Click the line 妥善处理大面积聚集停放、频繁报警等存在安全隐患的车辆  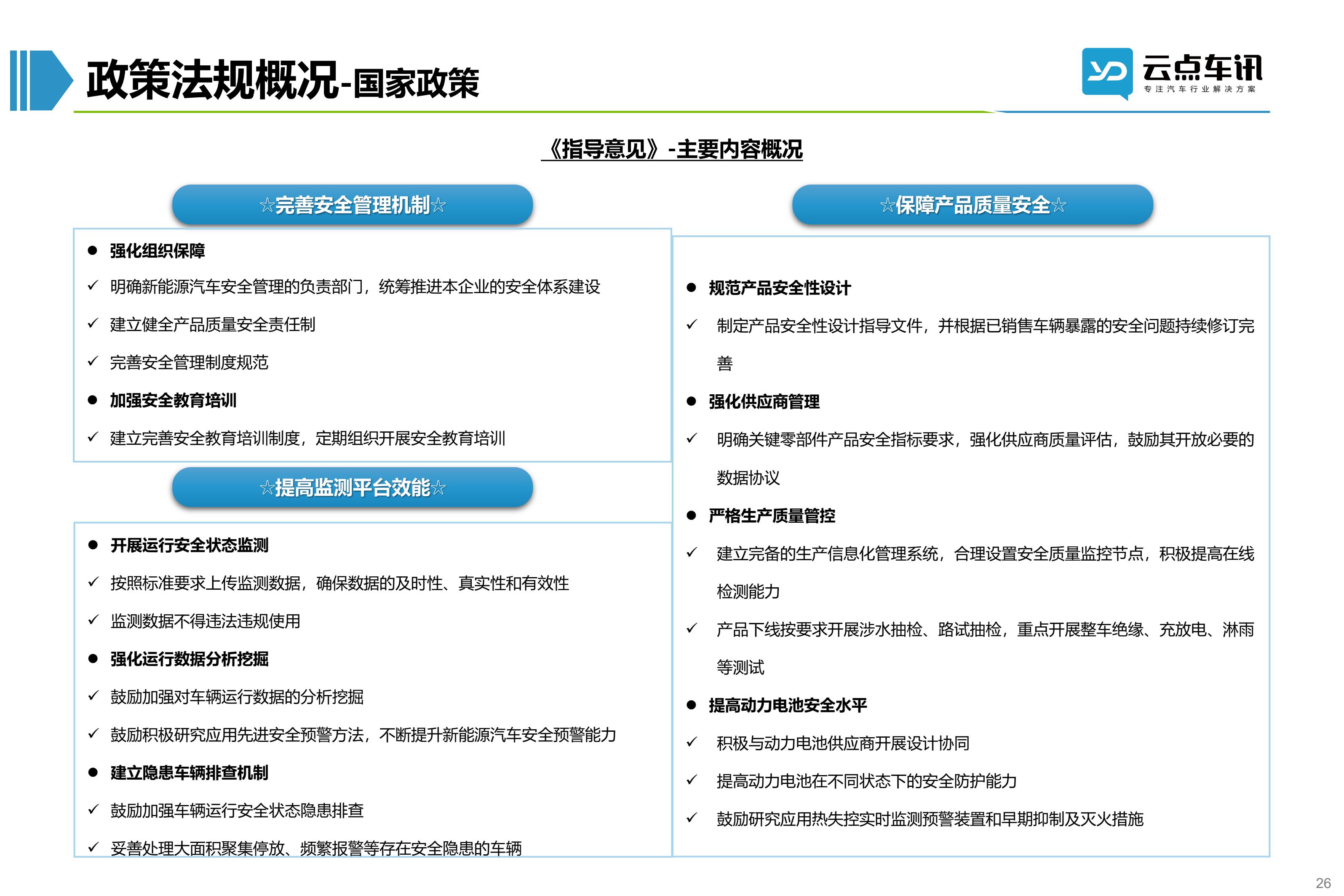click(x=316, y=848)
